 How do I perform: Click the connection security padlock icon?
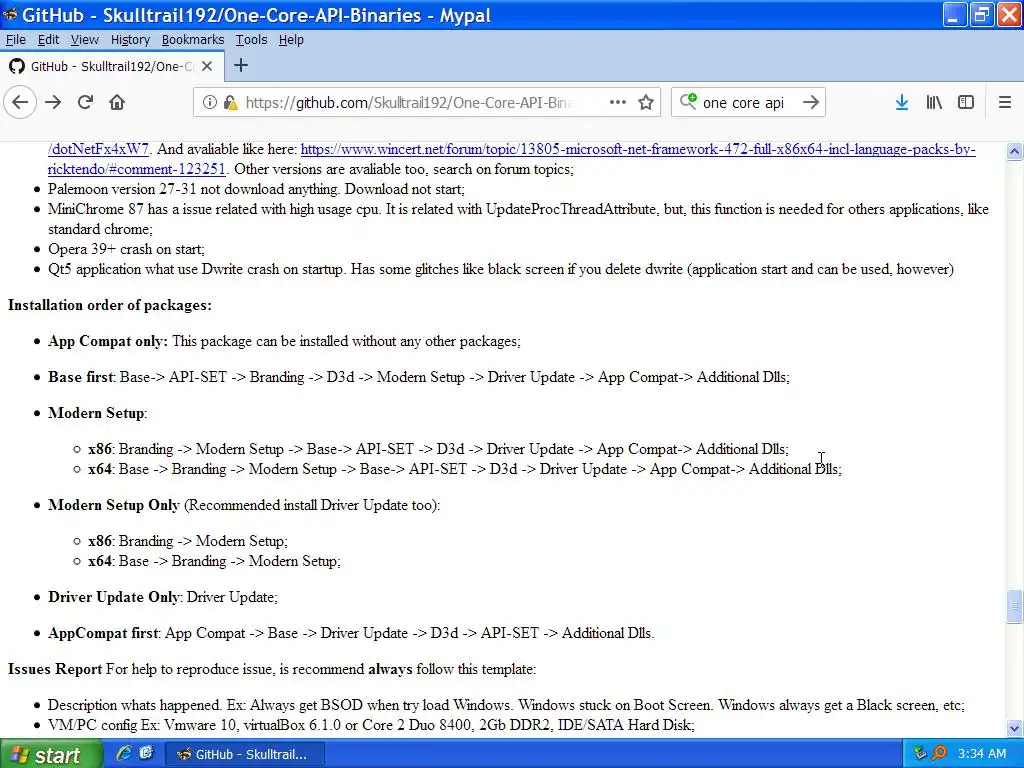pyautogui.click(x=230, y=103)
